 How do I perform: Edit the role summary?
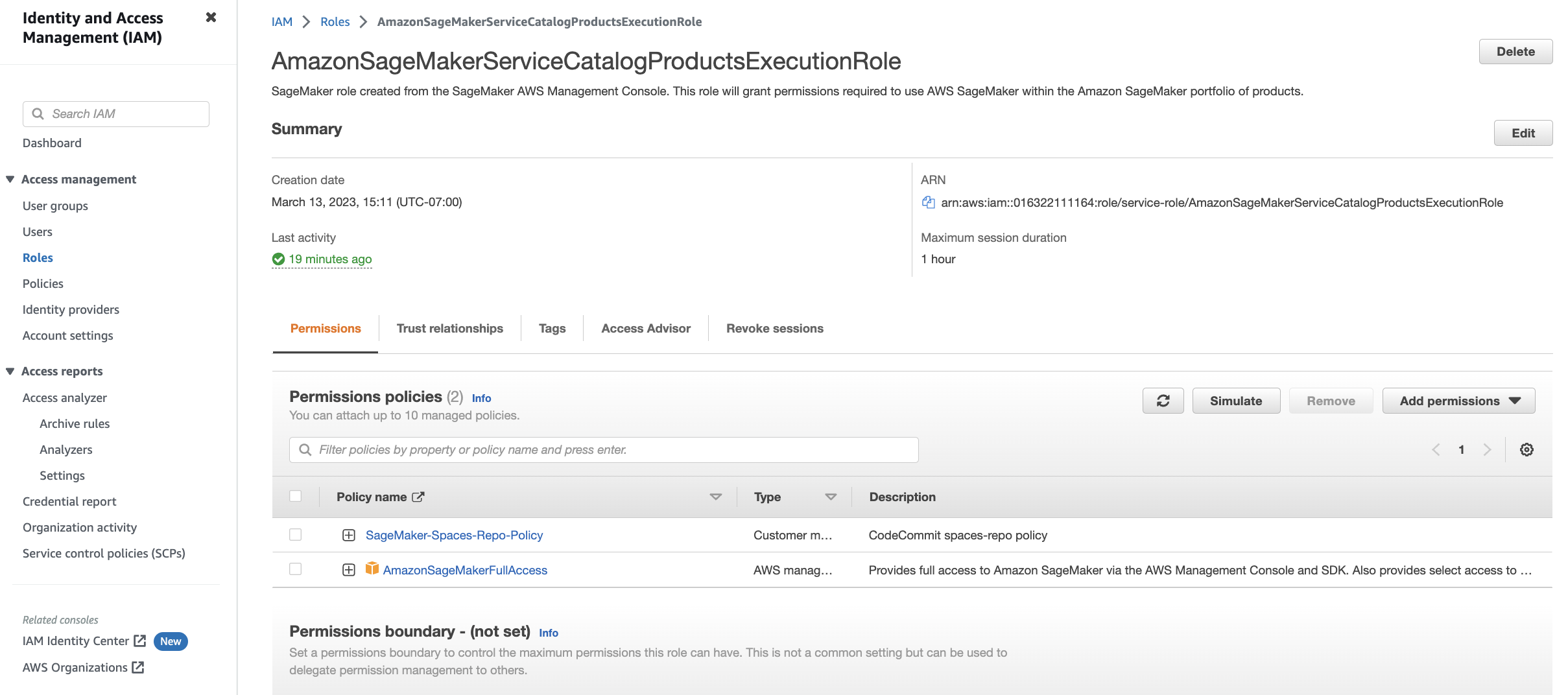[x=1523, y=133]
